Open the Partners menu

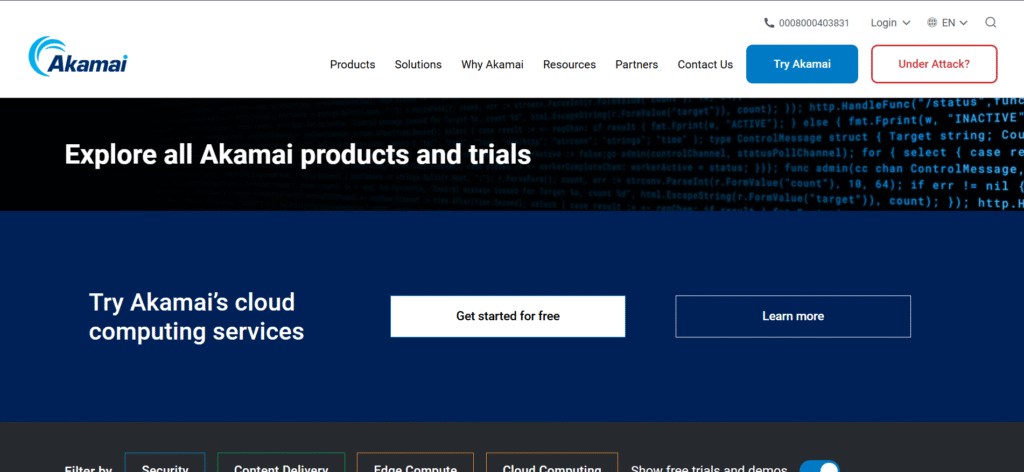click(x=637, y=65)
